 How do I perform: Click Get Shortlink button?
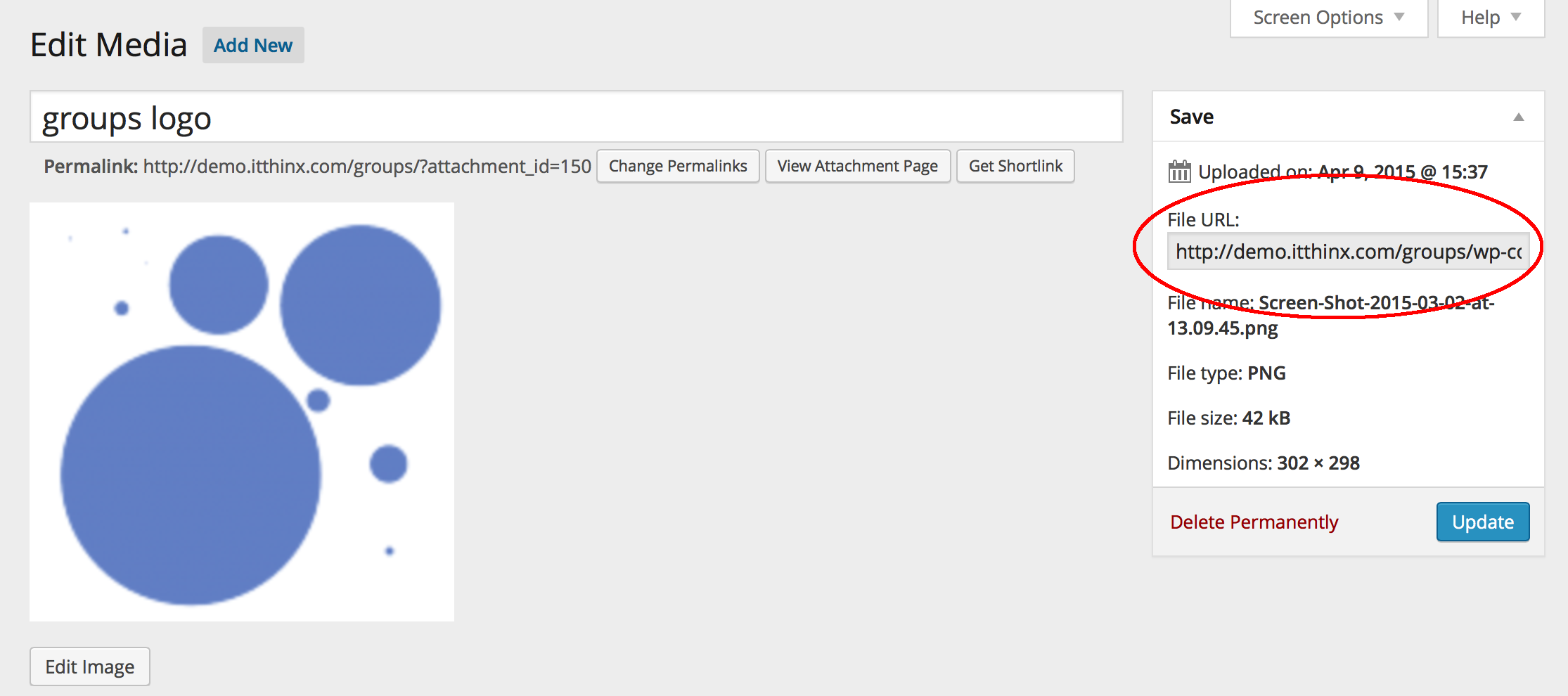1015,166
